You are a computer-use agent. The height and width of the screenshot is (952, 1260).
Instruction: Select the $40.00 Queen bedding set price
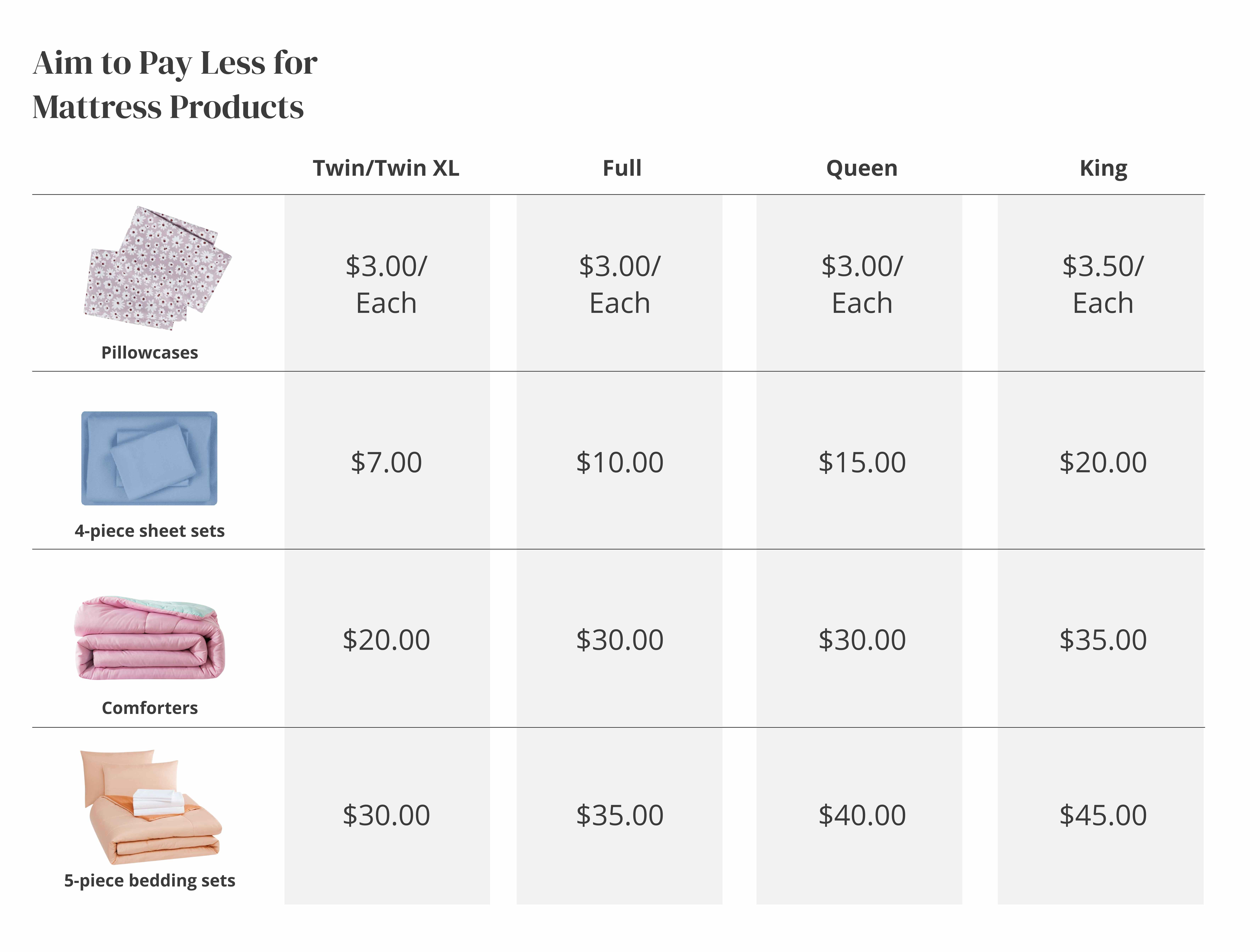tap(862, 815)
